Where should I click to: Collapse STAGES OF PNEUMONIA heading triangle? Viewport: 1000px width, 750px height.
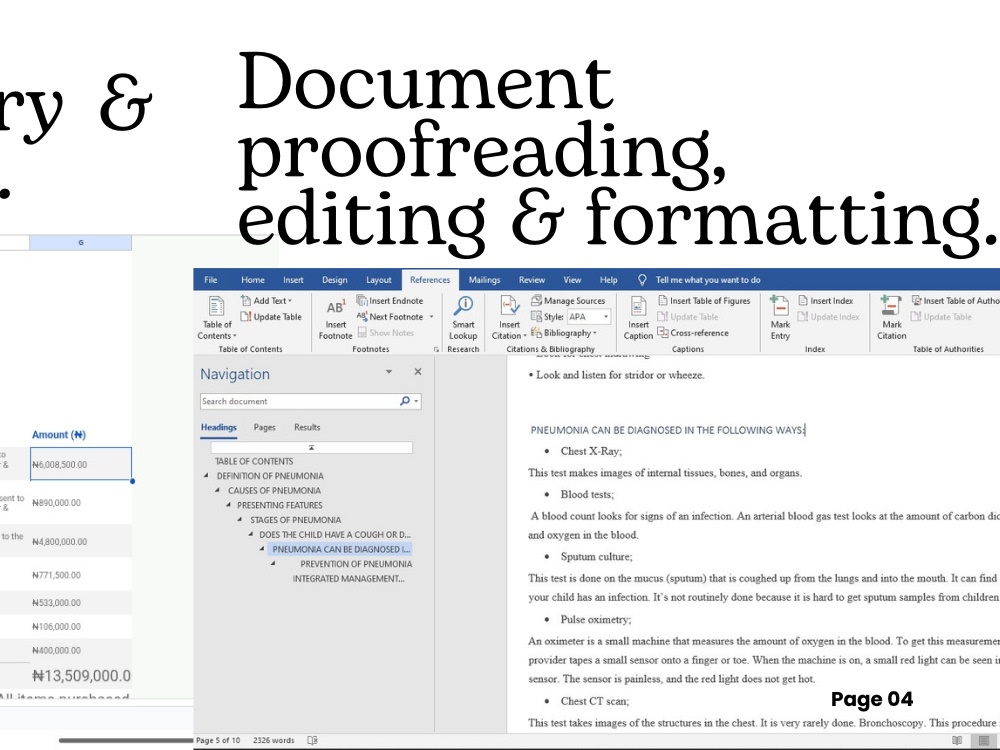coord(240,519)
